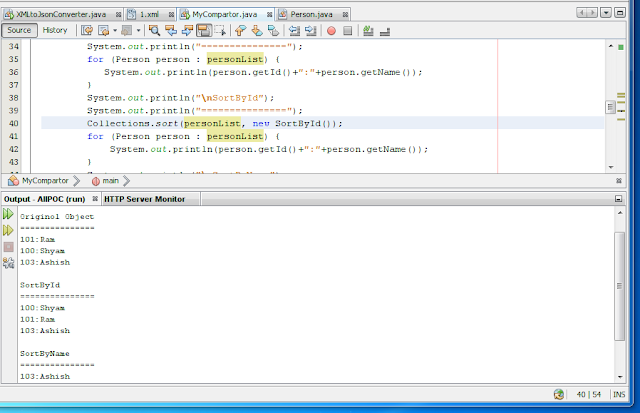640x413 pixels.
Task: Click the Find Selection magnifier icon
Action: pyautogui.click(x=154, y=31)
